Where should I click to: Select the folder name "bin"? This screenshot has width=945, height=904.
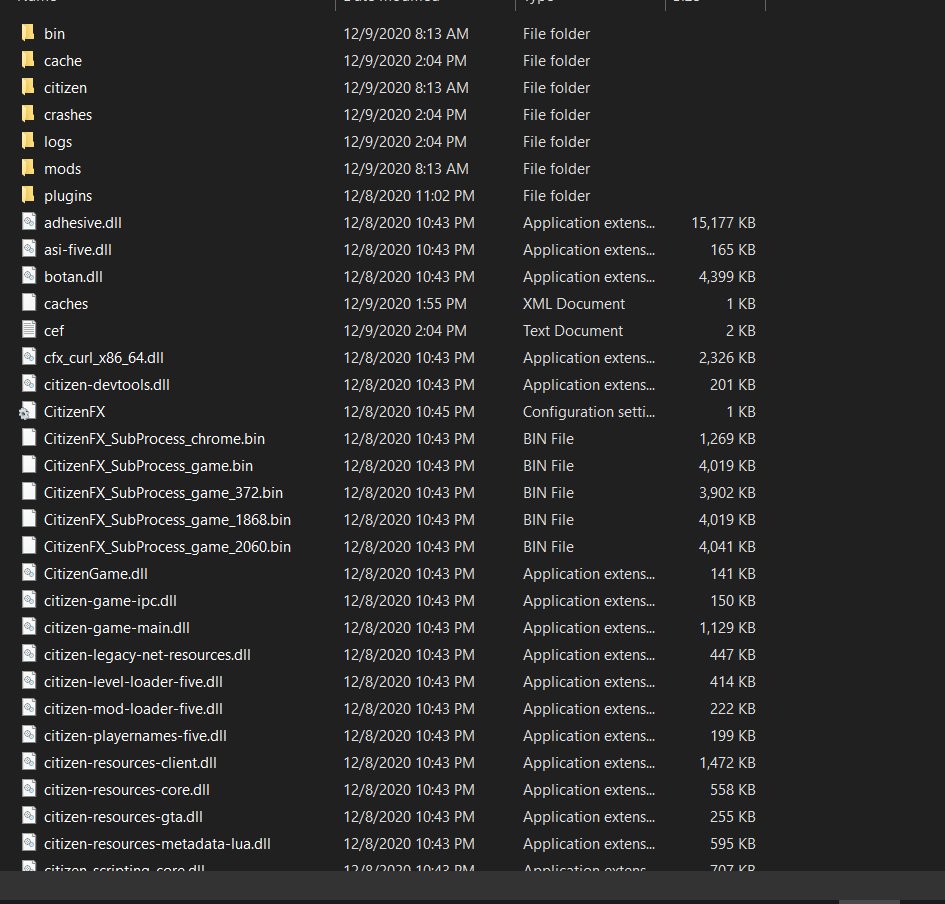coord(54,34)
